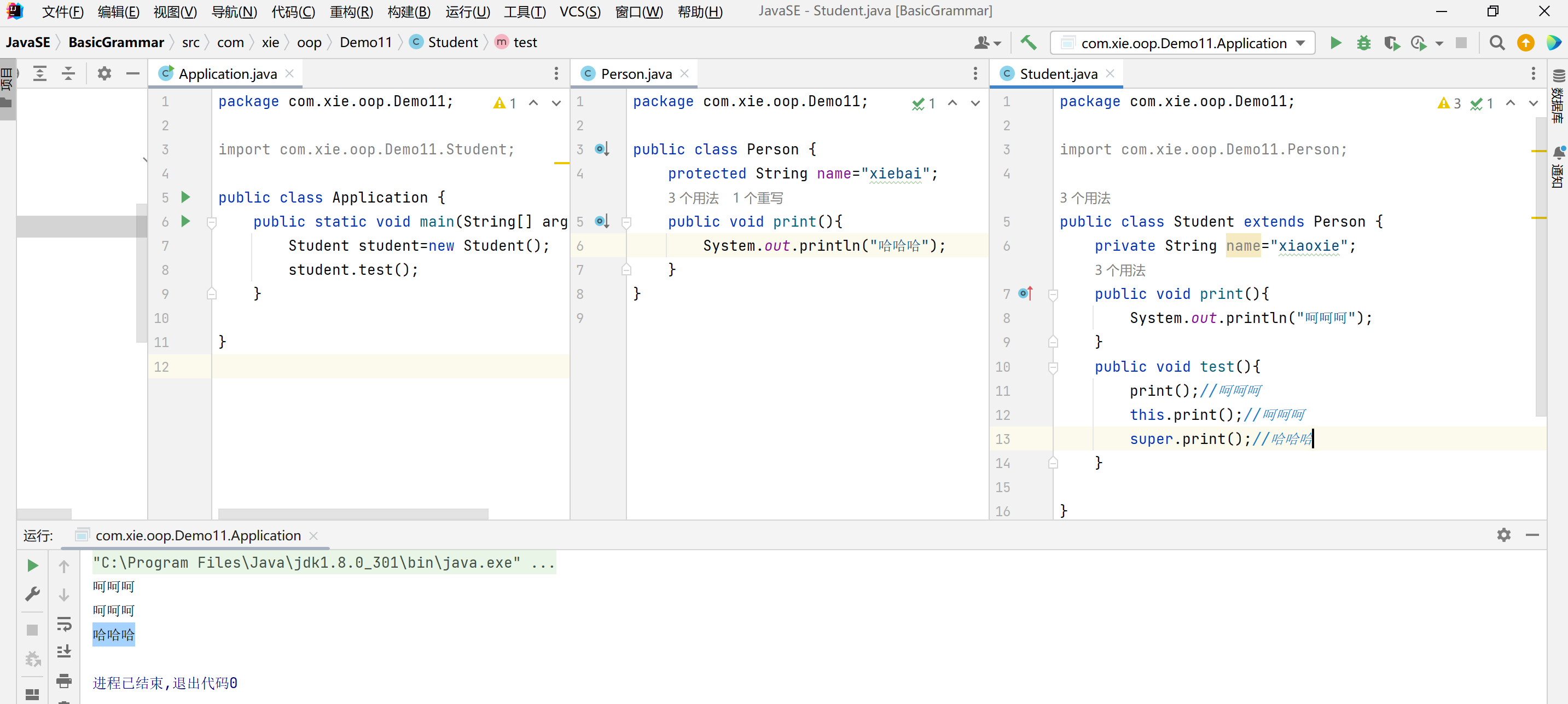Click the Student breadcrumb in the navigation bar
Screen dimensions: 1568x704
coord(452,42)
